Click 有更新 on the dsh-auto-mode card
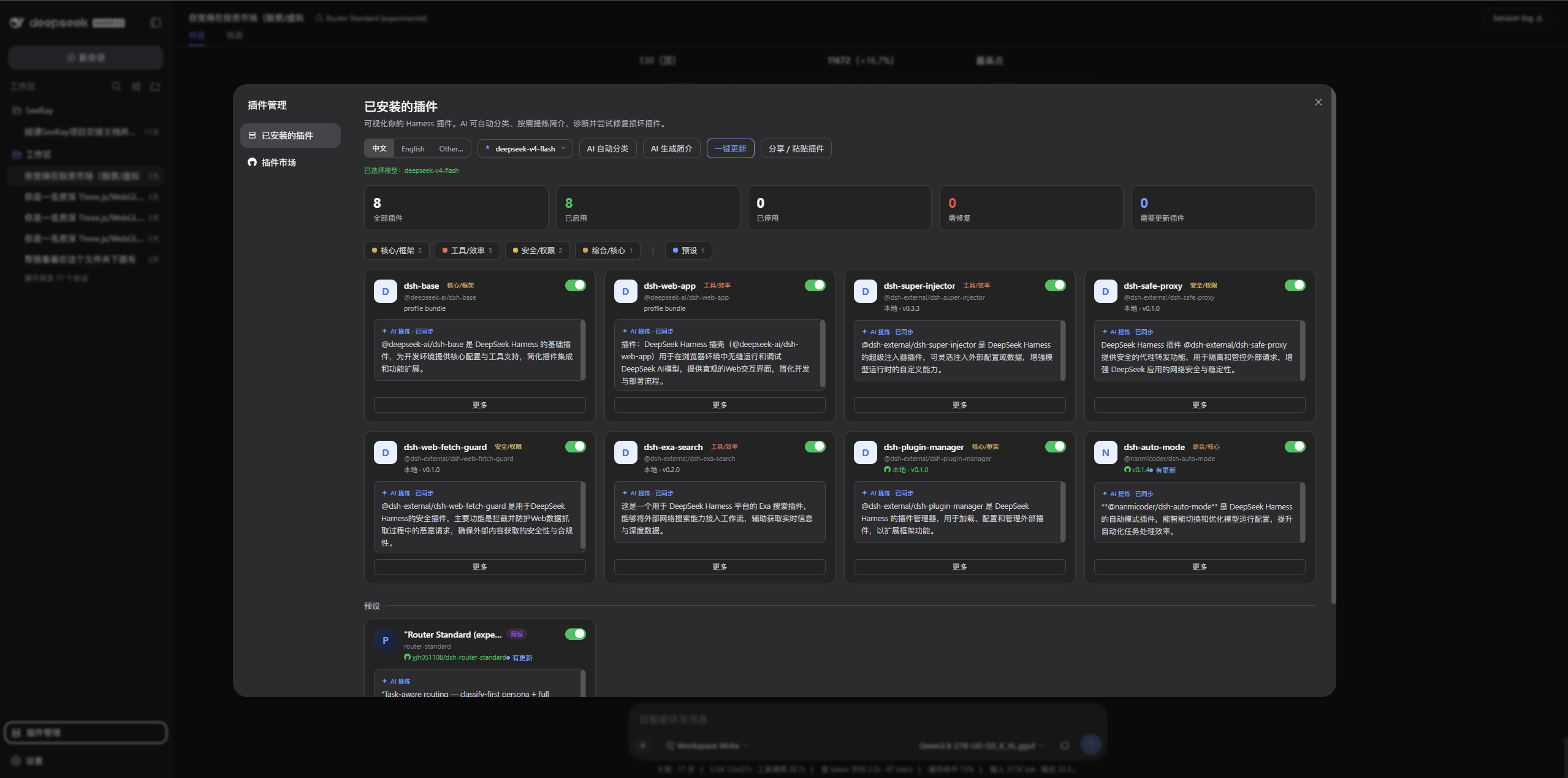The height and width of the screenshot is (778, 1568). click(x=1165, y=470)
